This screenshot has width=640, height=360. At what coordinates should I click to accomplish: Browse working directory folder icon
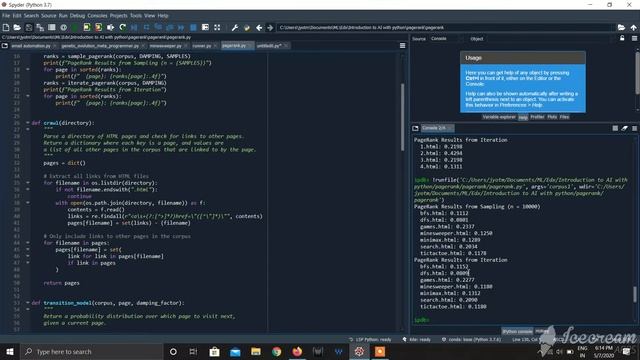point(621,27)
